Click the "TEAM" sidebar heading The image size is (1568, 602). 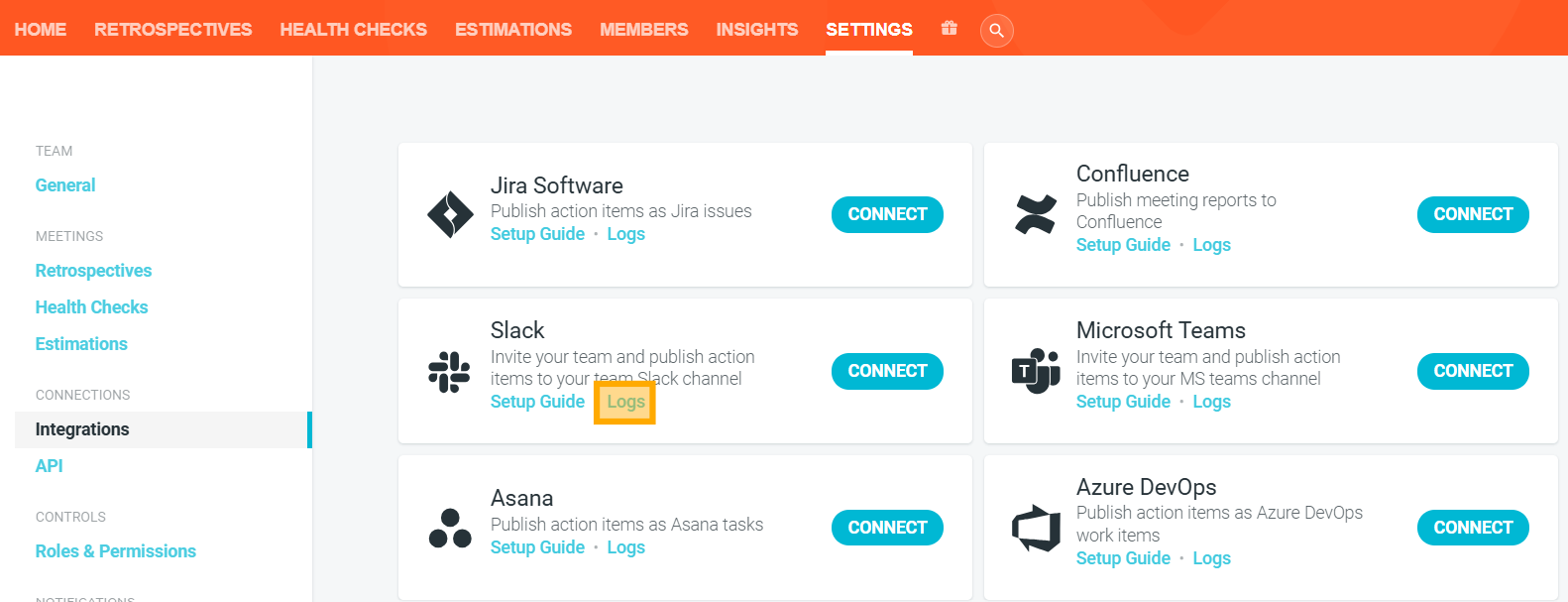(55, 151)
